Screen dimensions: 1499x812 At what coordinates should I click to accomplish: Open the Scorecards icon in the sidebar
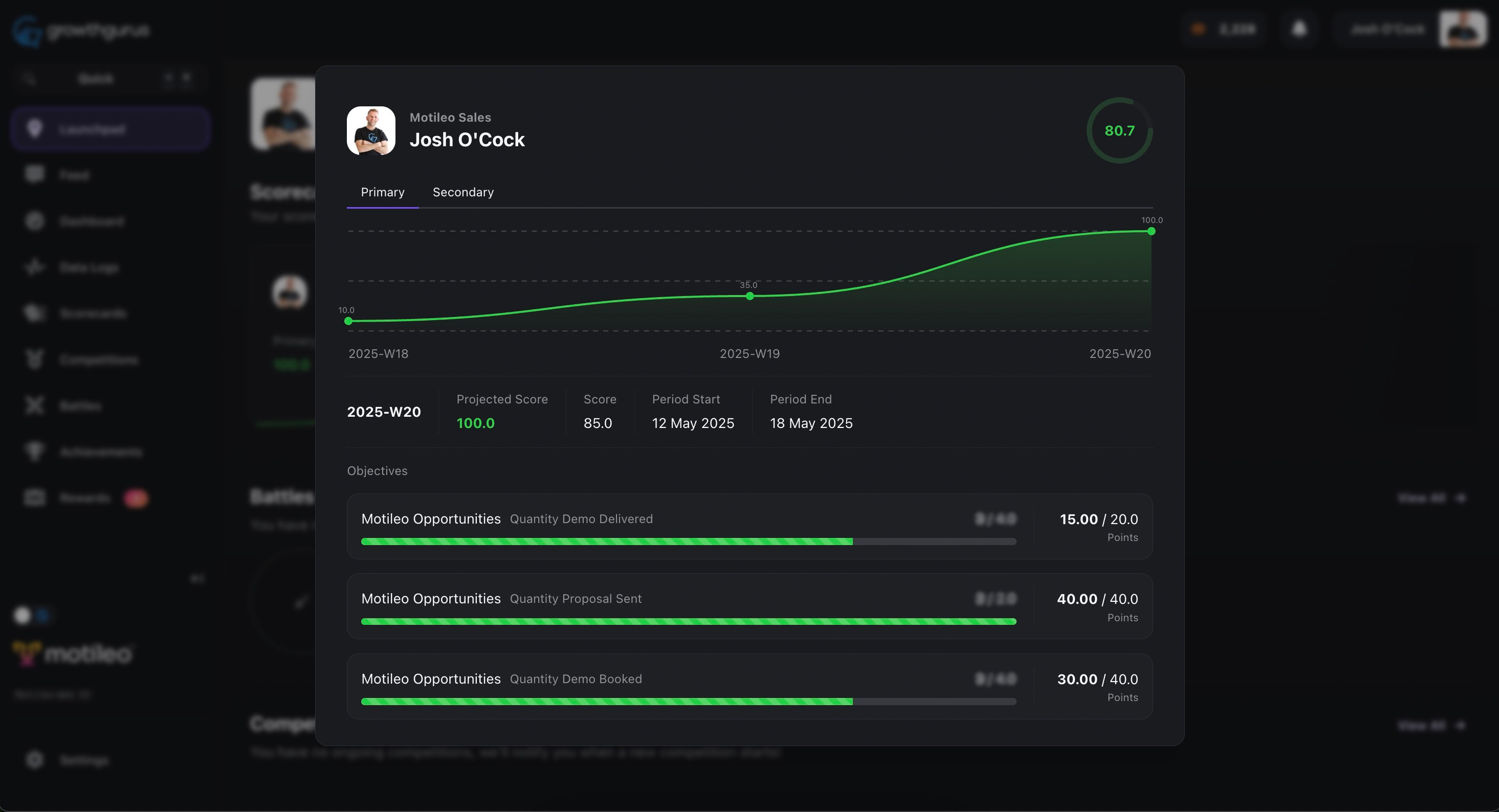35,313
